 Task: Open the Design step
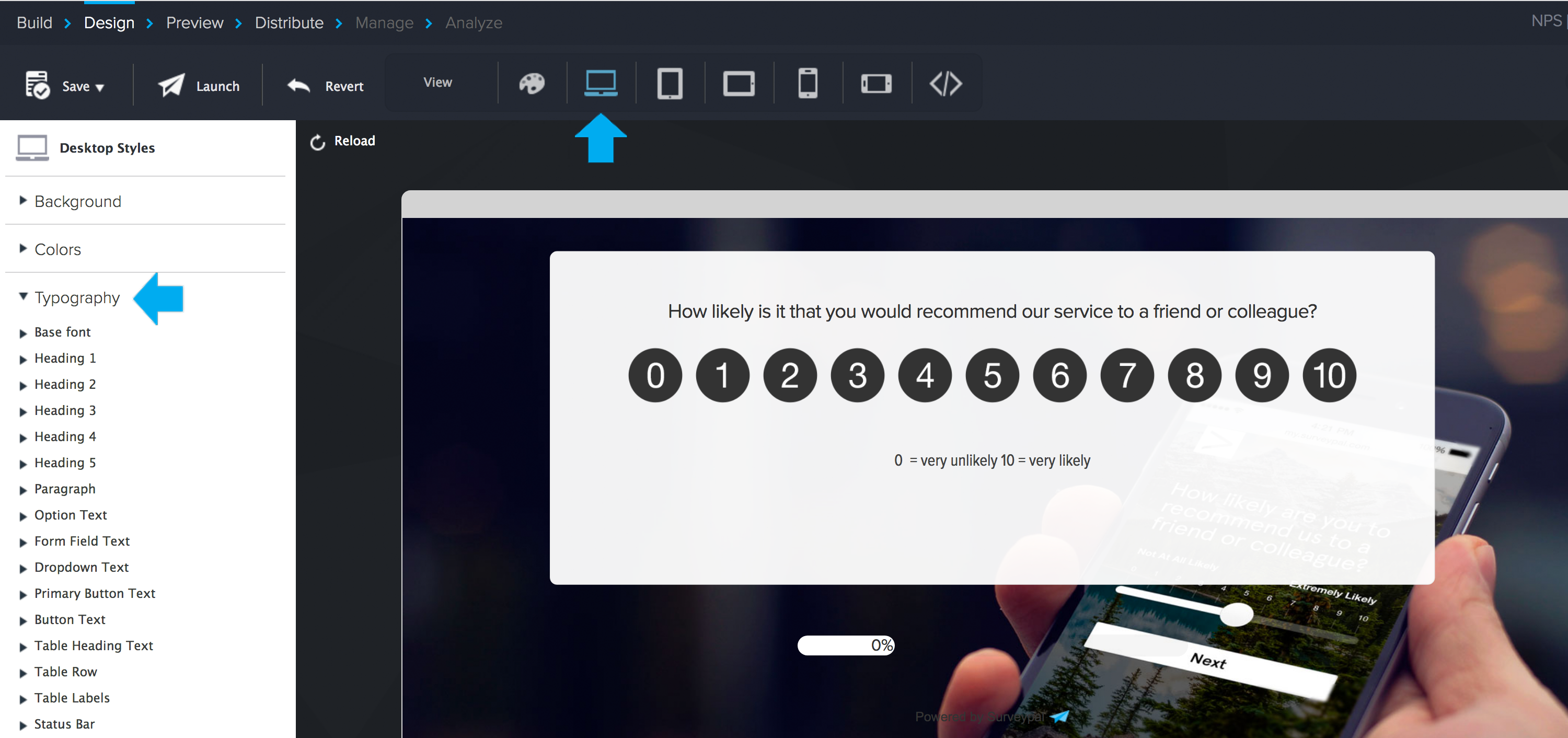pyautogui.click(x=109, y=23)
